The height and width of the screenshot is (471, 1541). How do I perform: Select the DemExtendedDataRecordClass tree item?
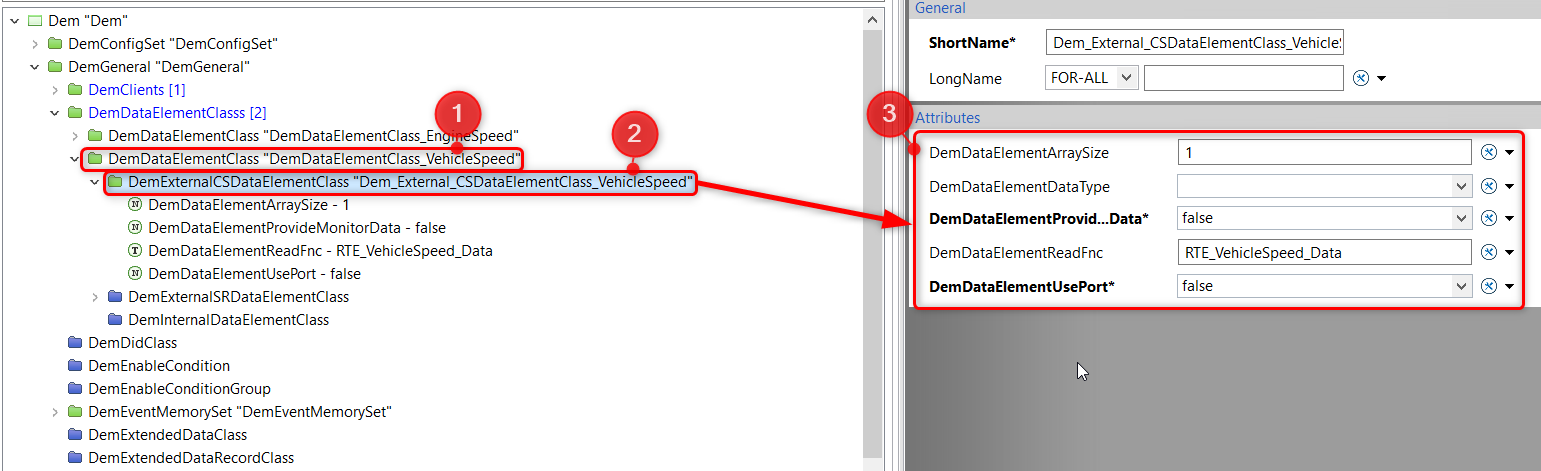click(x=191, y=458)
